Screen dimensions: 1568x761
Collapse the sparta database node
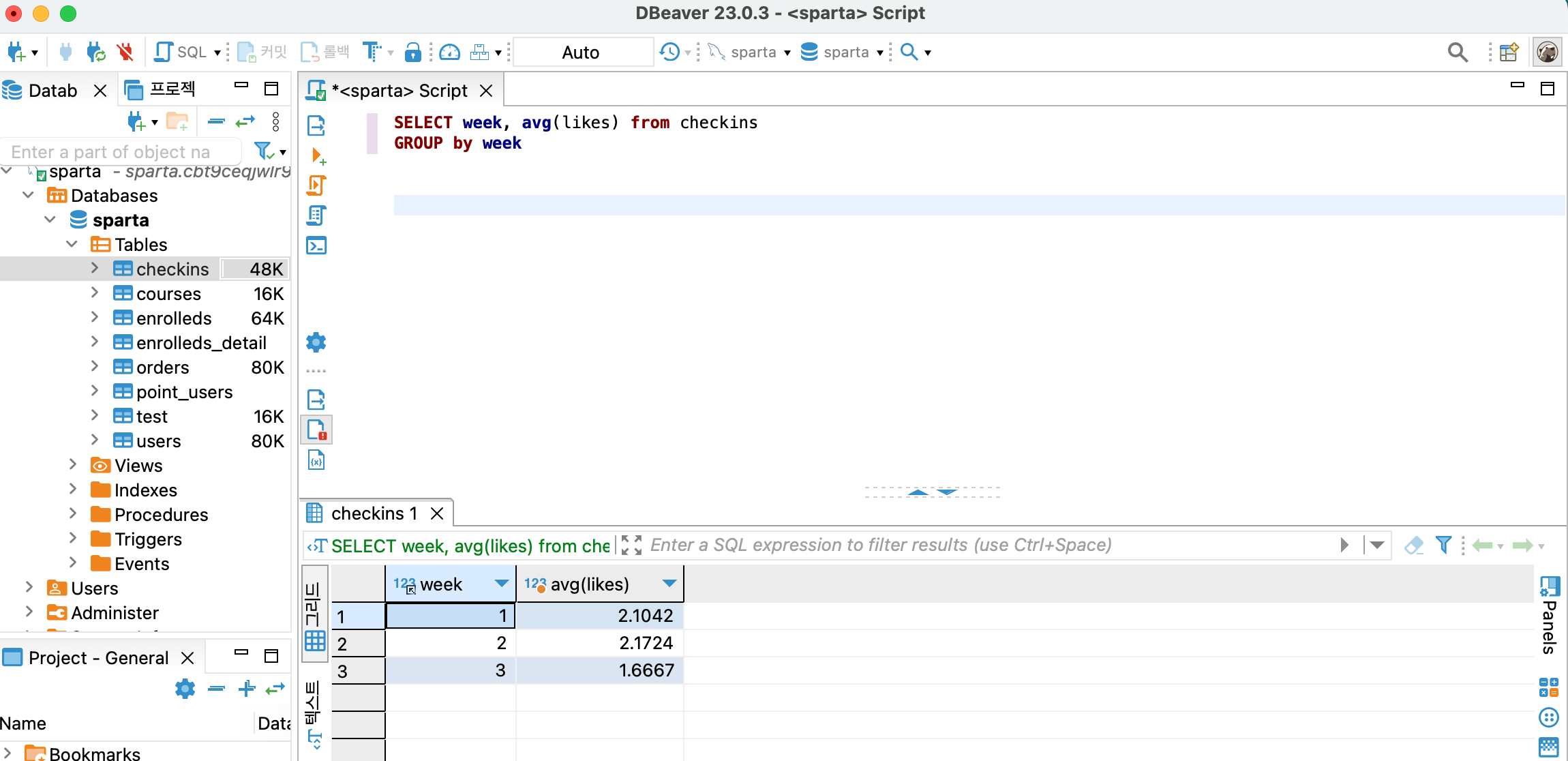pyautogui.click(x=50, y=220)
